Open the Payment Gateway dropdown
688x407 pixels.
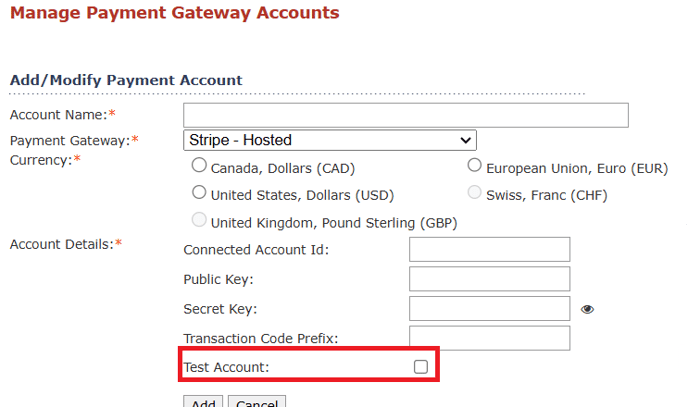pos(330,140)
